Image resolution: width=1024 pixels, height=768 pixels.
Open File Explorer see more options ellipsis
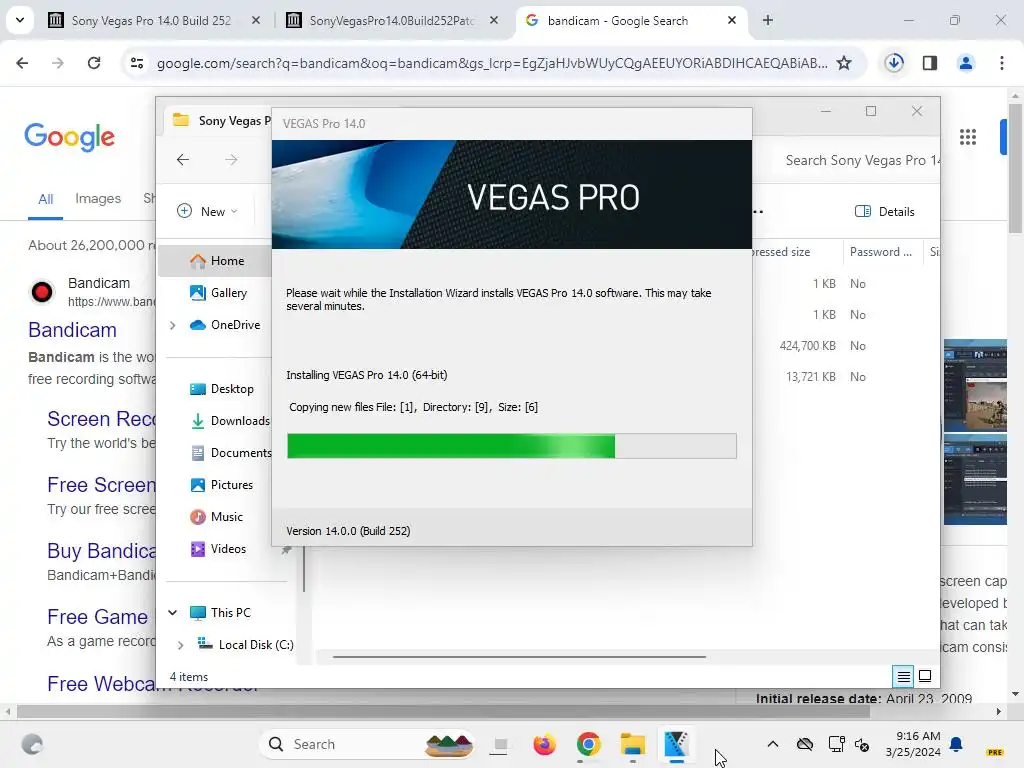[x=758, y=212]
